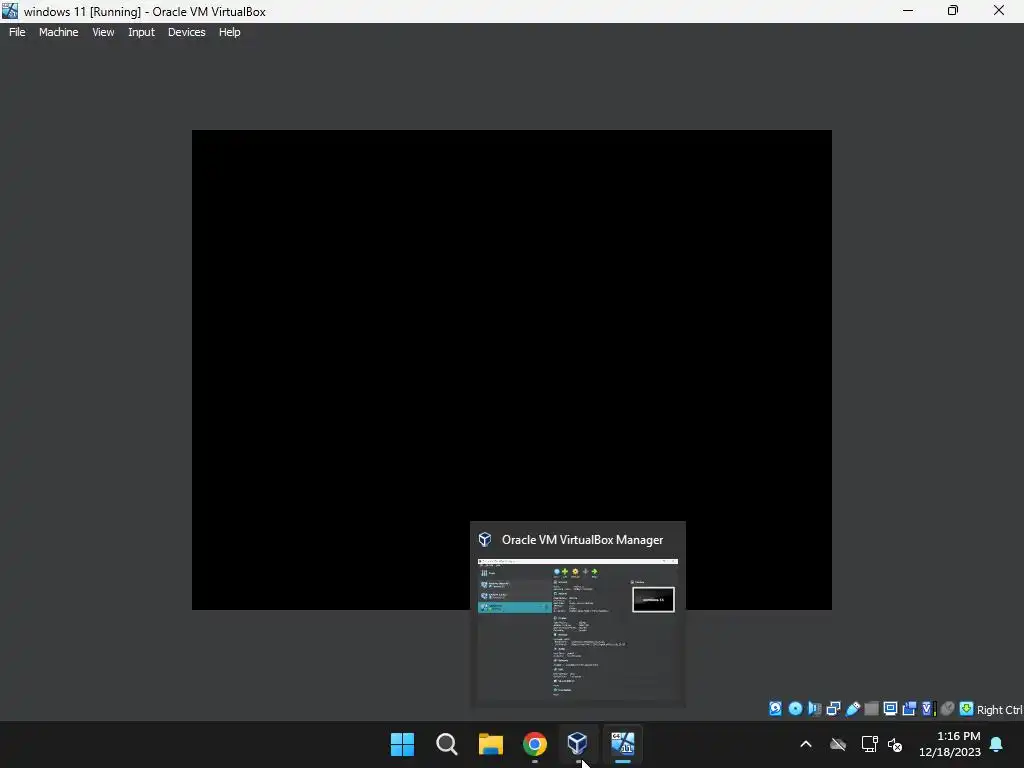Minimize the windows 11 VM window
The image size is (1024, 768).
pos(908,10)
